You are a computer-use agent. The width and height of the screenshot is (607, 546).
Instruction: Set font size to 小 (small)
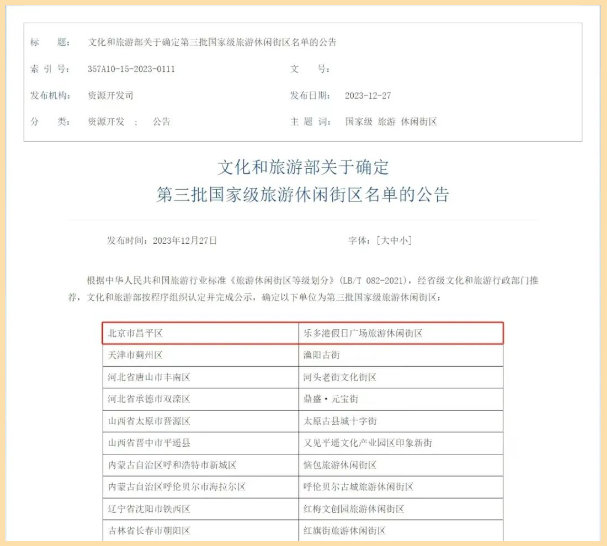click(x=403, y=241)
